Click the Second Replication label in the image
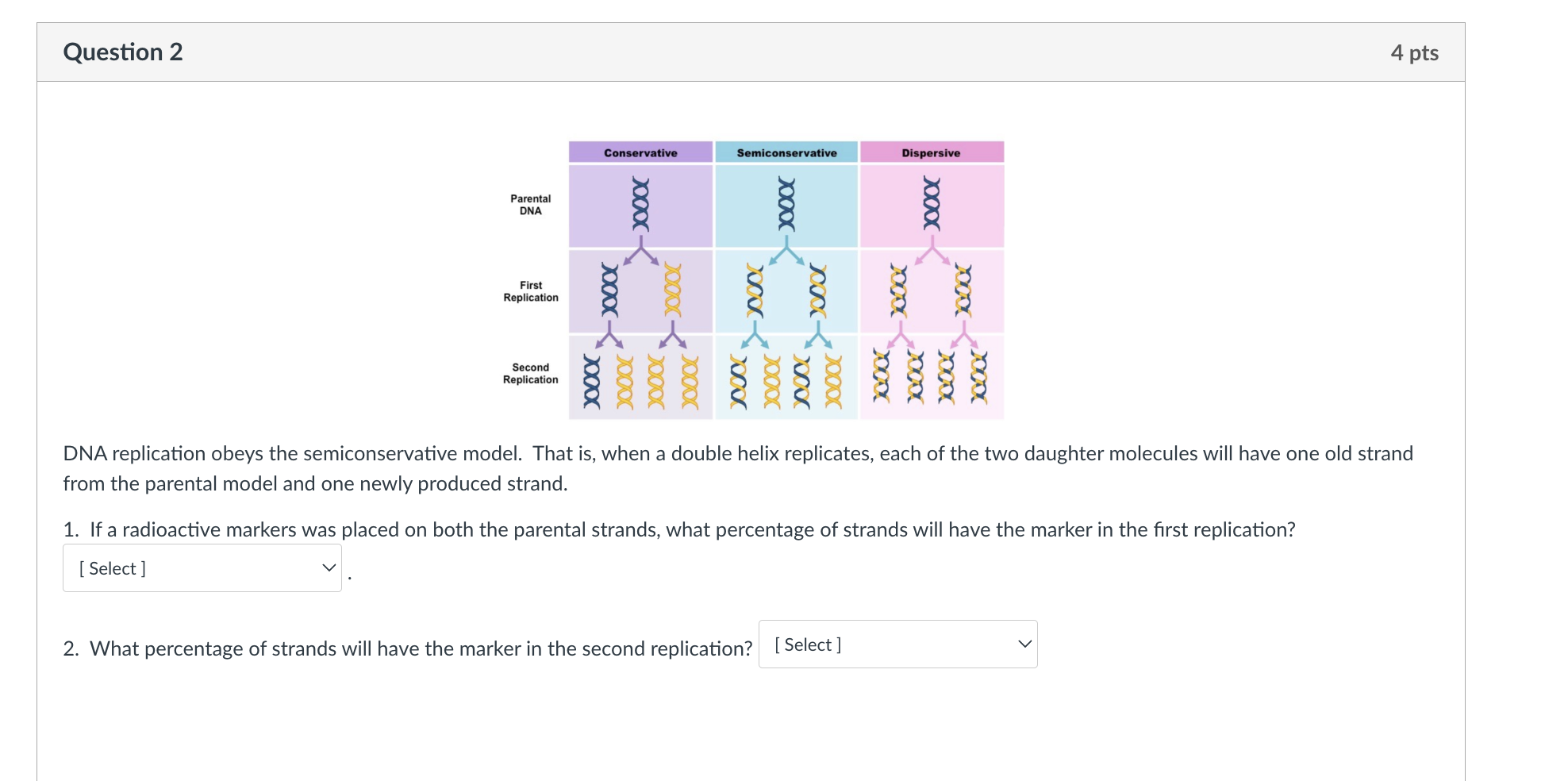This screenshot has height=781, width=1568. (528, 373)
